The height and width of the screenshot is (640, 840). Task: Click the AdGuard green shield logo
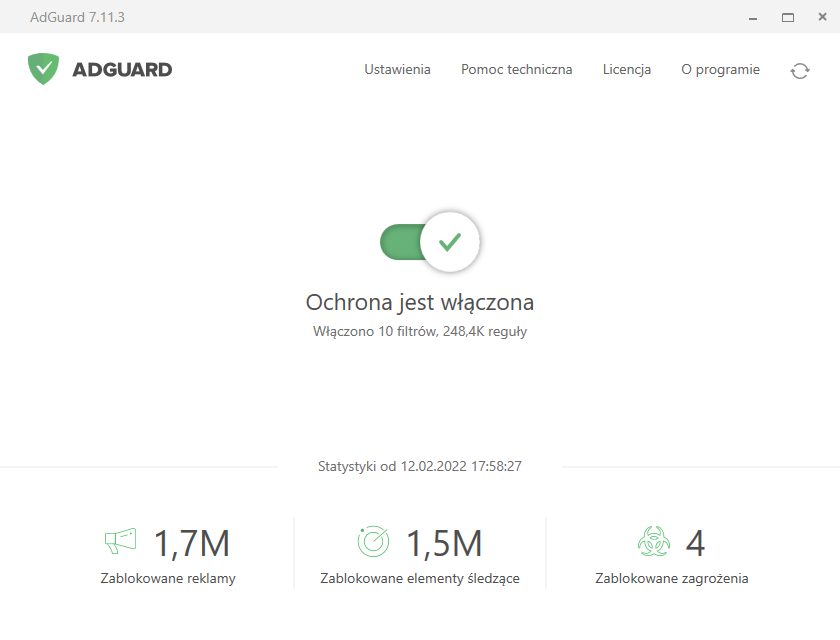pyautogui.click(x=43, y=69)
